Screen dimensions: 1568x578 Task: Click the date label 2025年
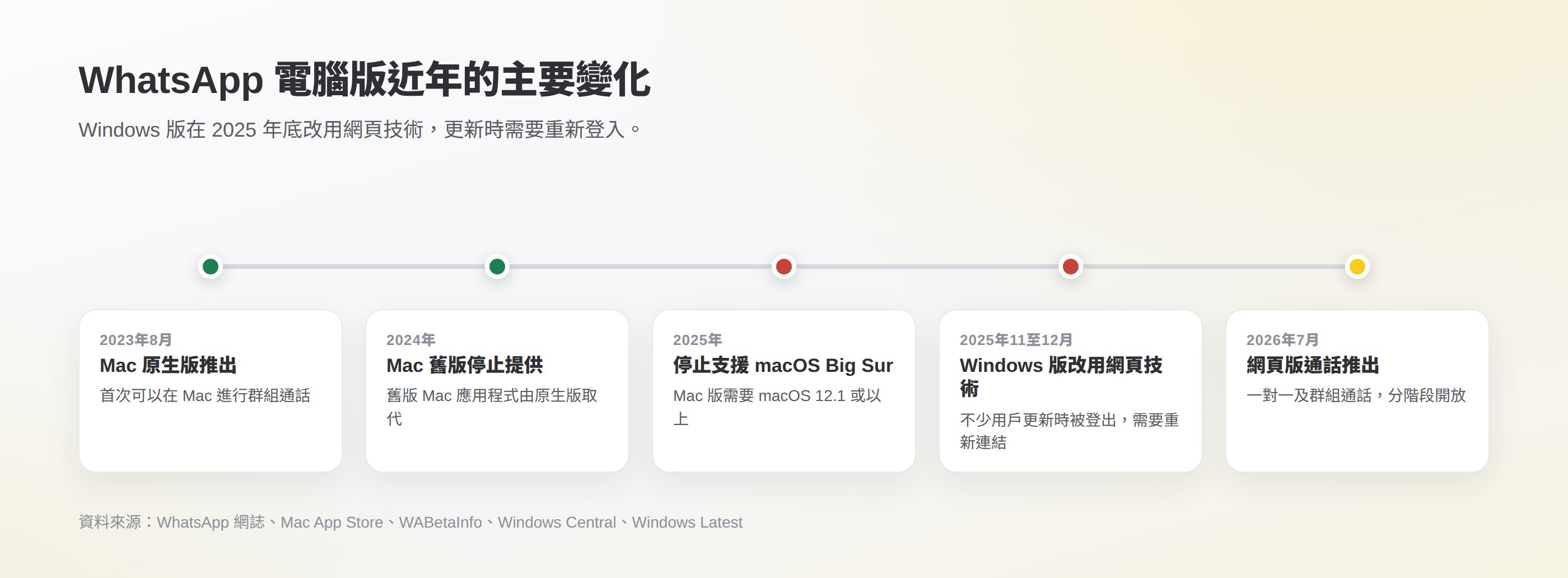click(698, 340)
